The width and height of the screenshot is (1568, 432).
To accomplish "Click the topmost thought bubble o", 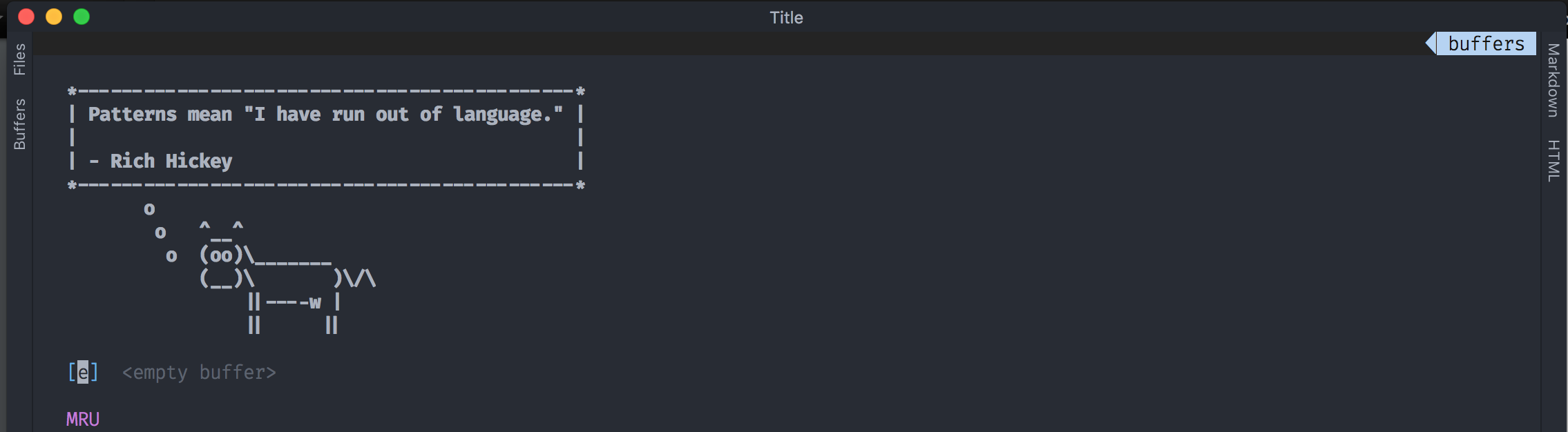I will (x=149, y=209).
